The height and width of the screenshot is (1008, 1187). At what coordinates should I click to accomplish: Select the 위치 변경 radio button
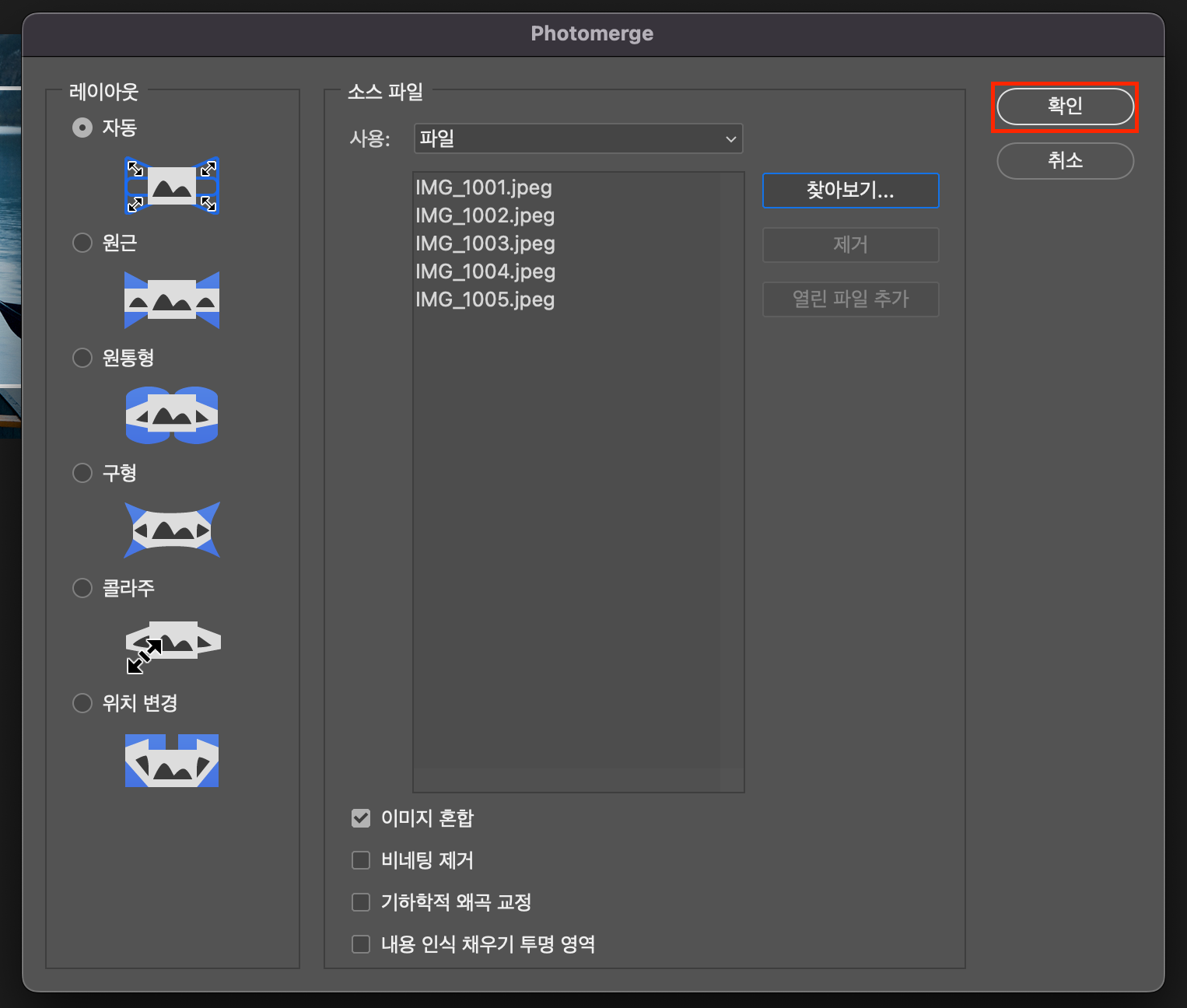[82, 703]
